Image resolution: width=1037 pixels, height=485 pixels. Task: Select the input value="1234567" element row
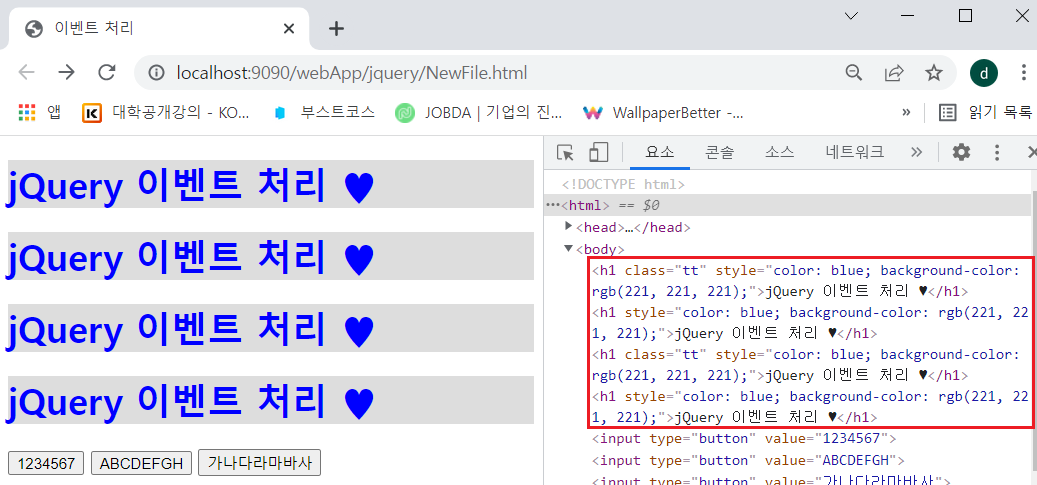pos(744,438)
